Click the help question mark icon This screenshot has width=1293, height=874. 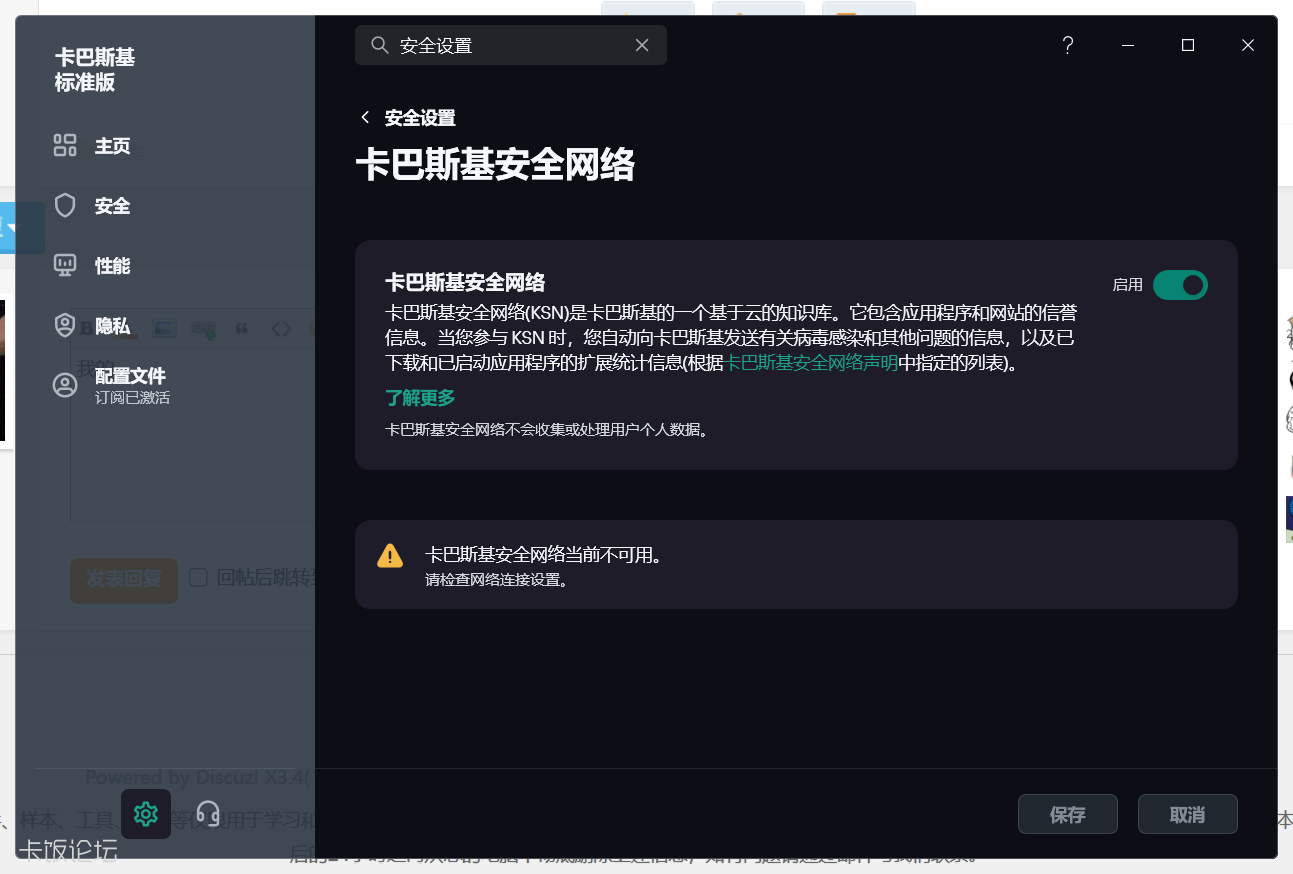[1068, 45]
